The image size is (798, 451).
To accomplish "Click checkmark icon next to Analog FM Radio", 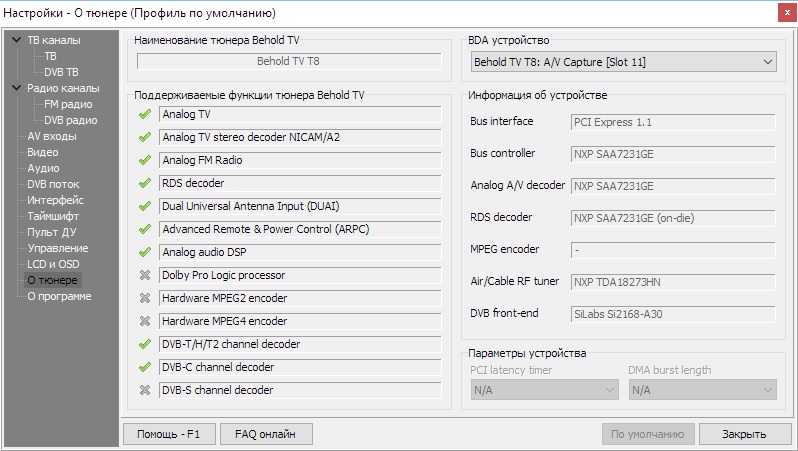I will click(145, 160).
